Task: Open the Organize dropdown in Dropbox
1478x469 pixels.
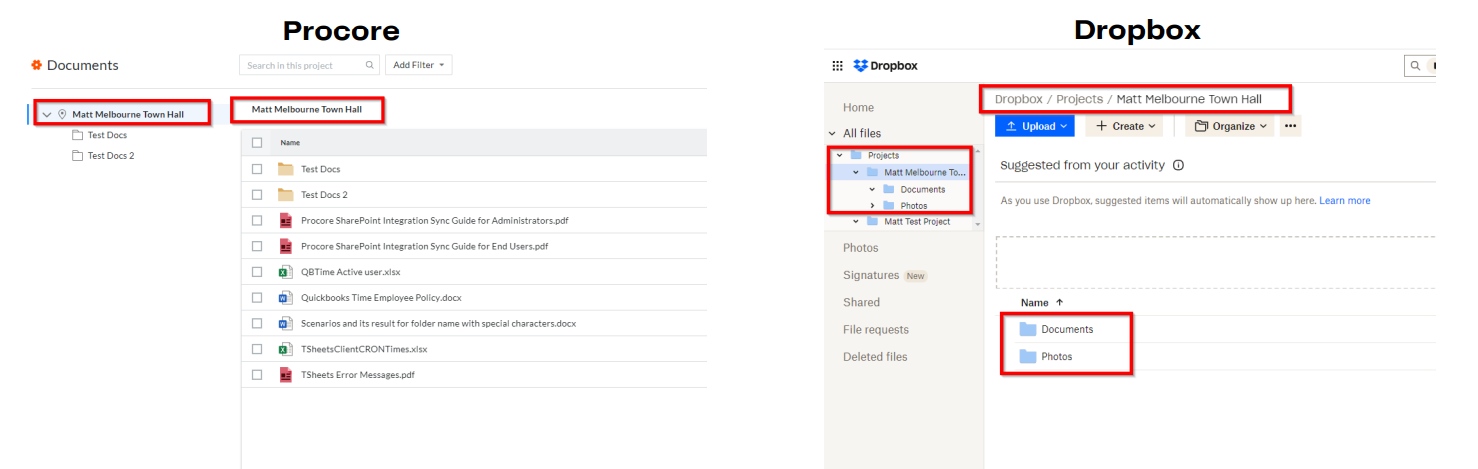Action: click(1230, 126)
